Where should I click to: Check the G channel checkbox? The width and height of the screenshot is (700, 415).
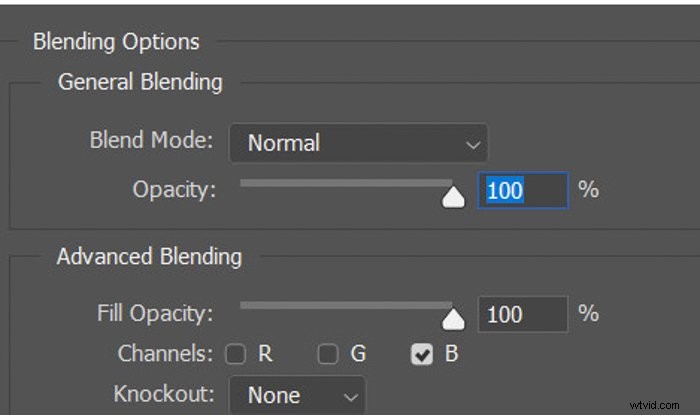327,354
